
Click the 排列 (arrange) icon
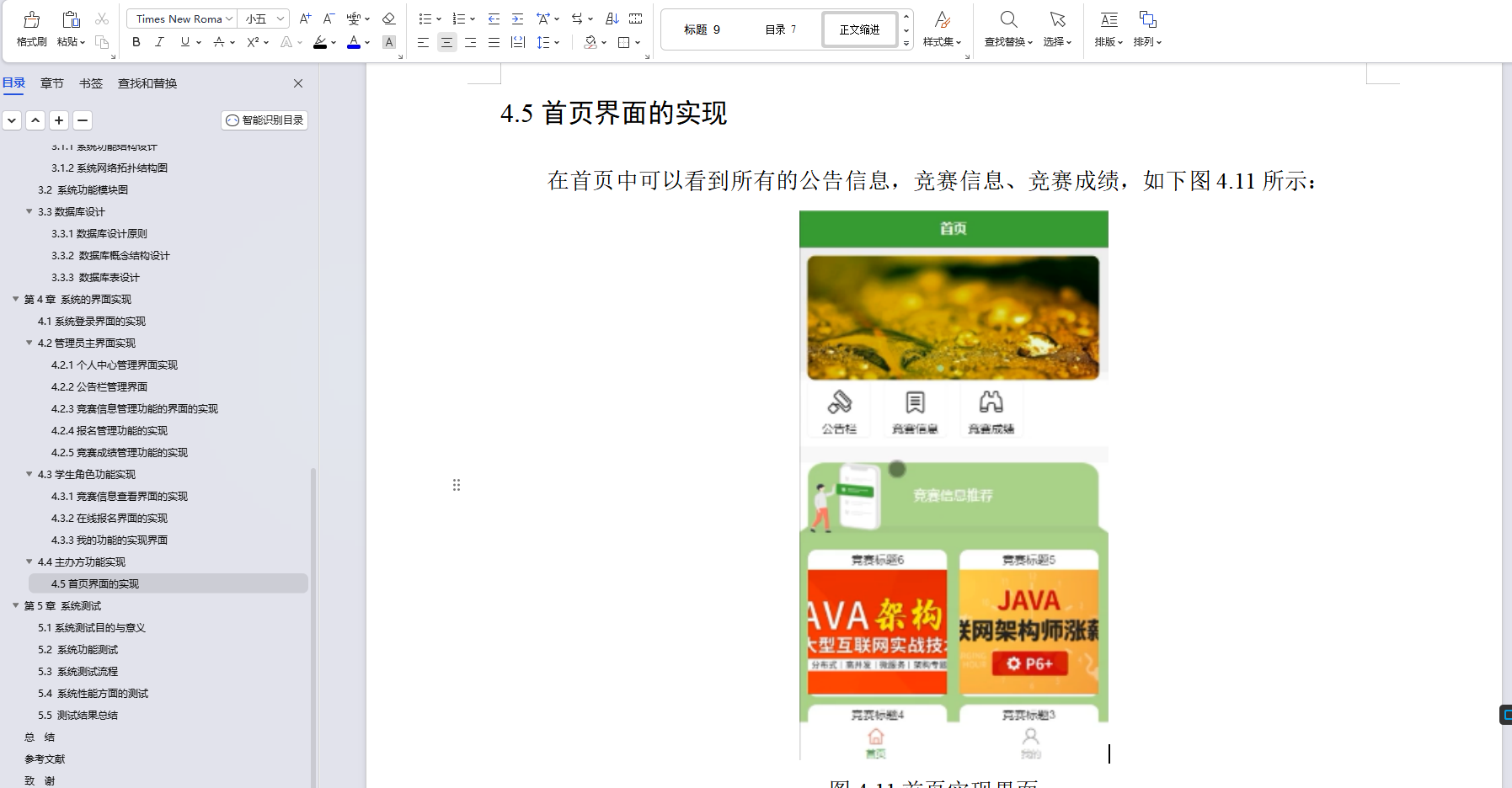(x=1147, y=28)
